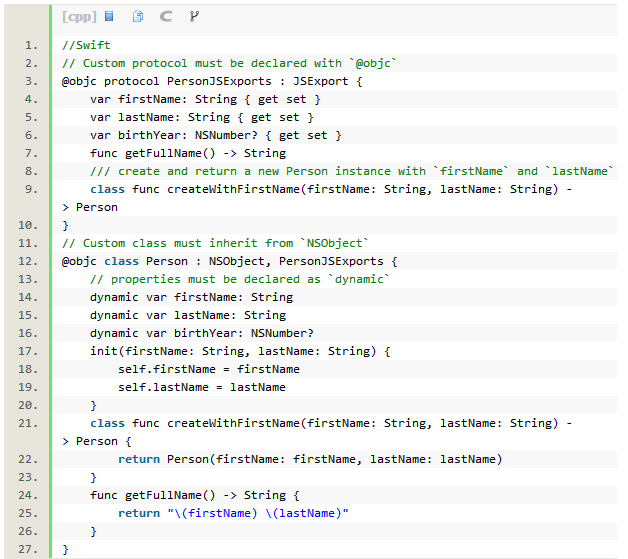
Task: Click the 'dynamic var firstName: String' line
Action: (x=191, y=297)
